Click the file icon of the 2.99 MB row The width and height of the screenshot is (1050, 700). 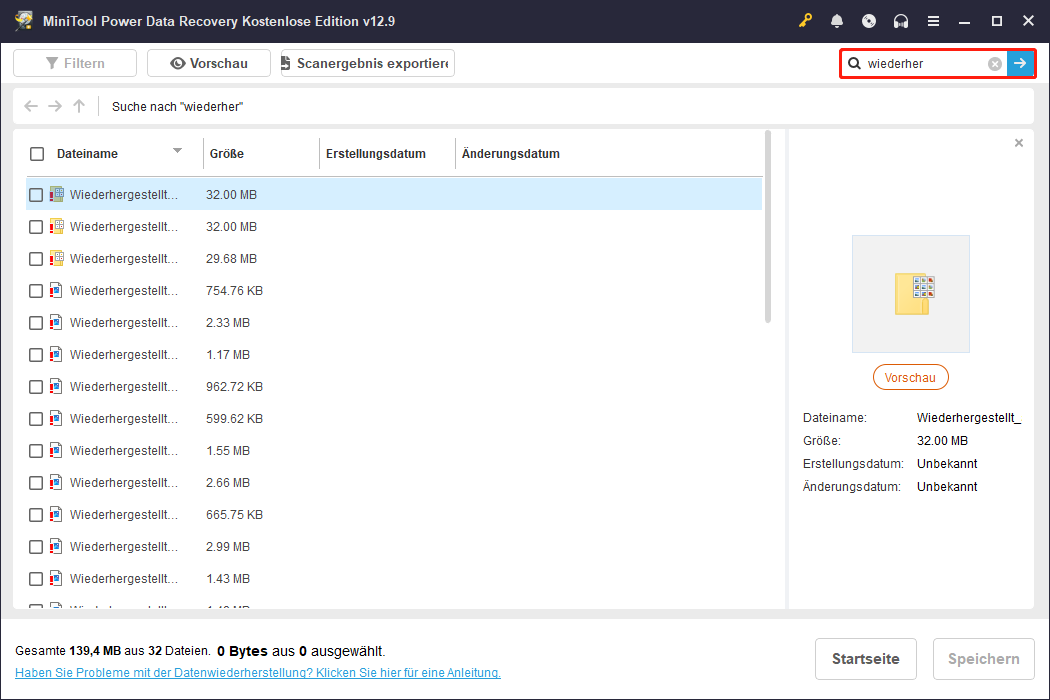click(x=56, y=547)
